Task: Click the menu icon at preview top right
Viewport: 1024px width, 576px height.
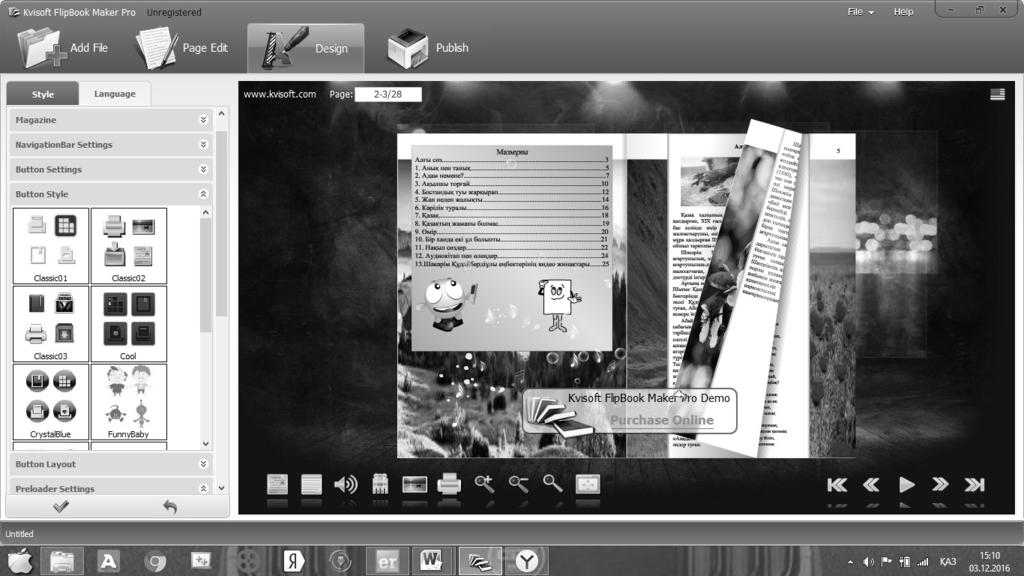Action: (x=997, y=95)
